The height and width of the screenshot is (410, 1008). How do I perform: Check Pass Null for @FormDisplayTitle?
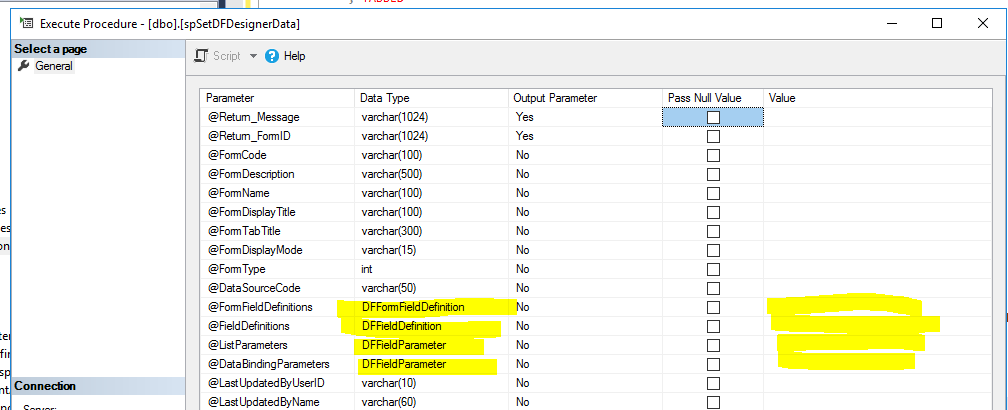click(713, 212)
